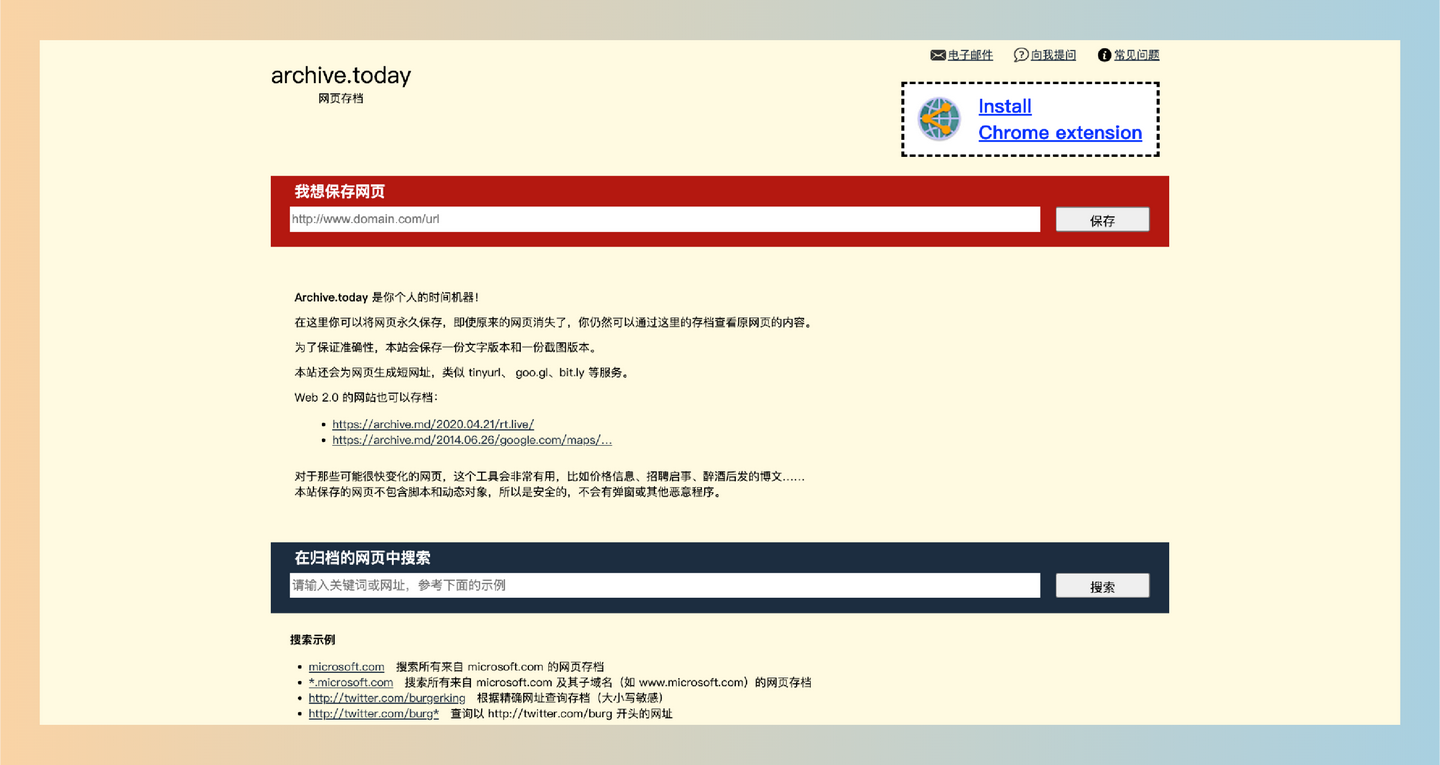Open the twitter.com/burg* wildcard example link

point(373,713)
